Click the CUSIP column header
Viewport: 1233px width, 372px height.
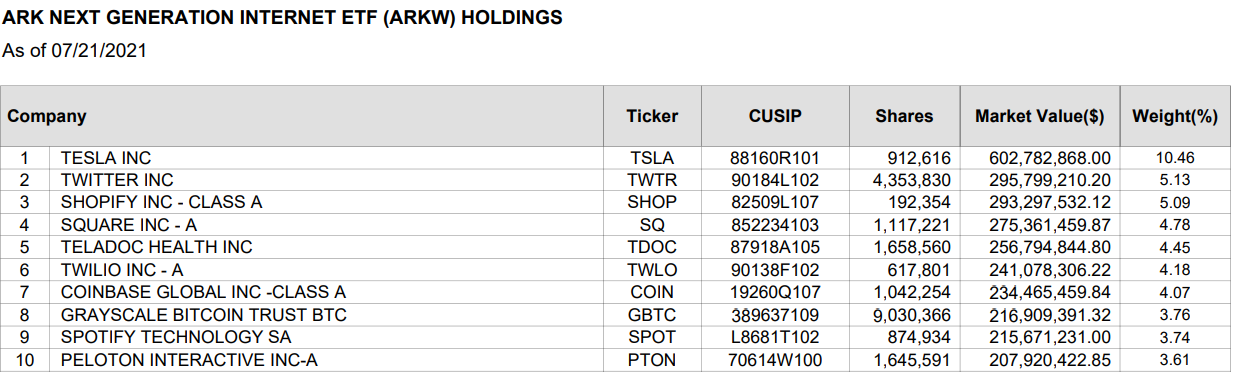point(775,116)
